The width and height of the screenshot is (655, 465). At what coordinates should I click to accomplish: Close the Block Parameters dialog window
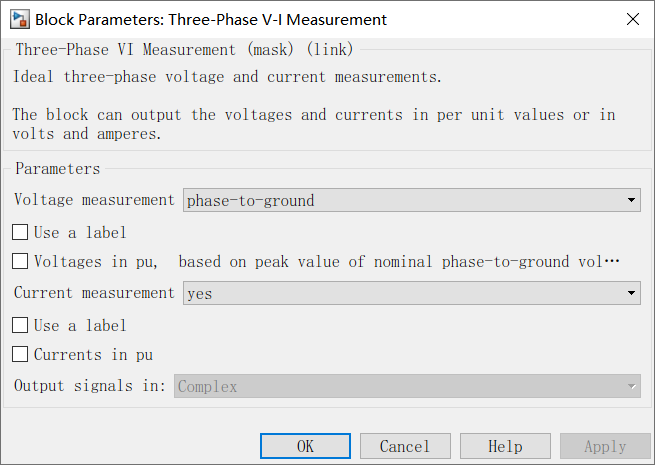click(633, 19)
